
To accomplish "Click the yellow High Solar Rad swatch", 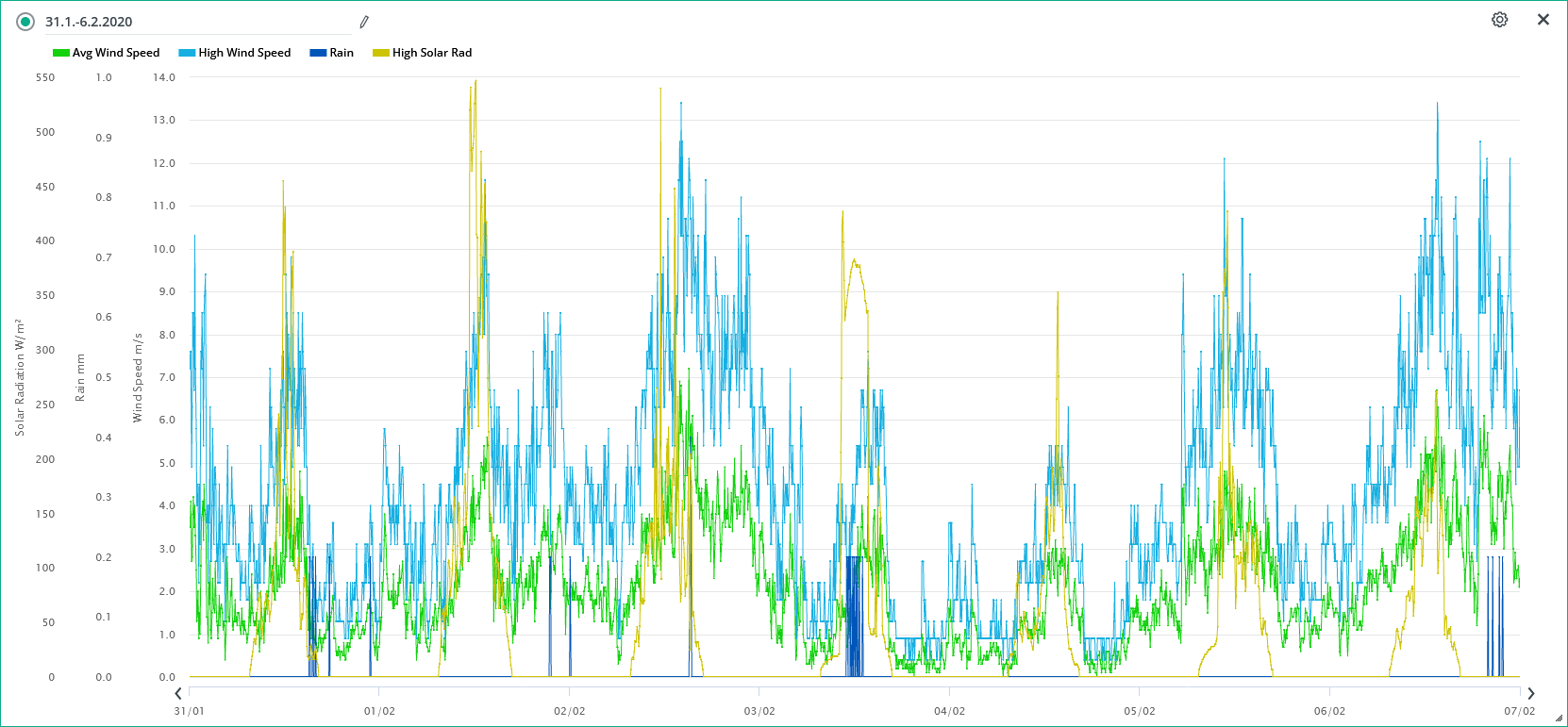I will (x=381, y=53).
